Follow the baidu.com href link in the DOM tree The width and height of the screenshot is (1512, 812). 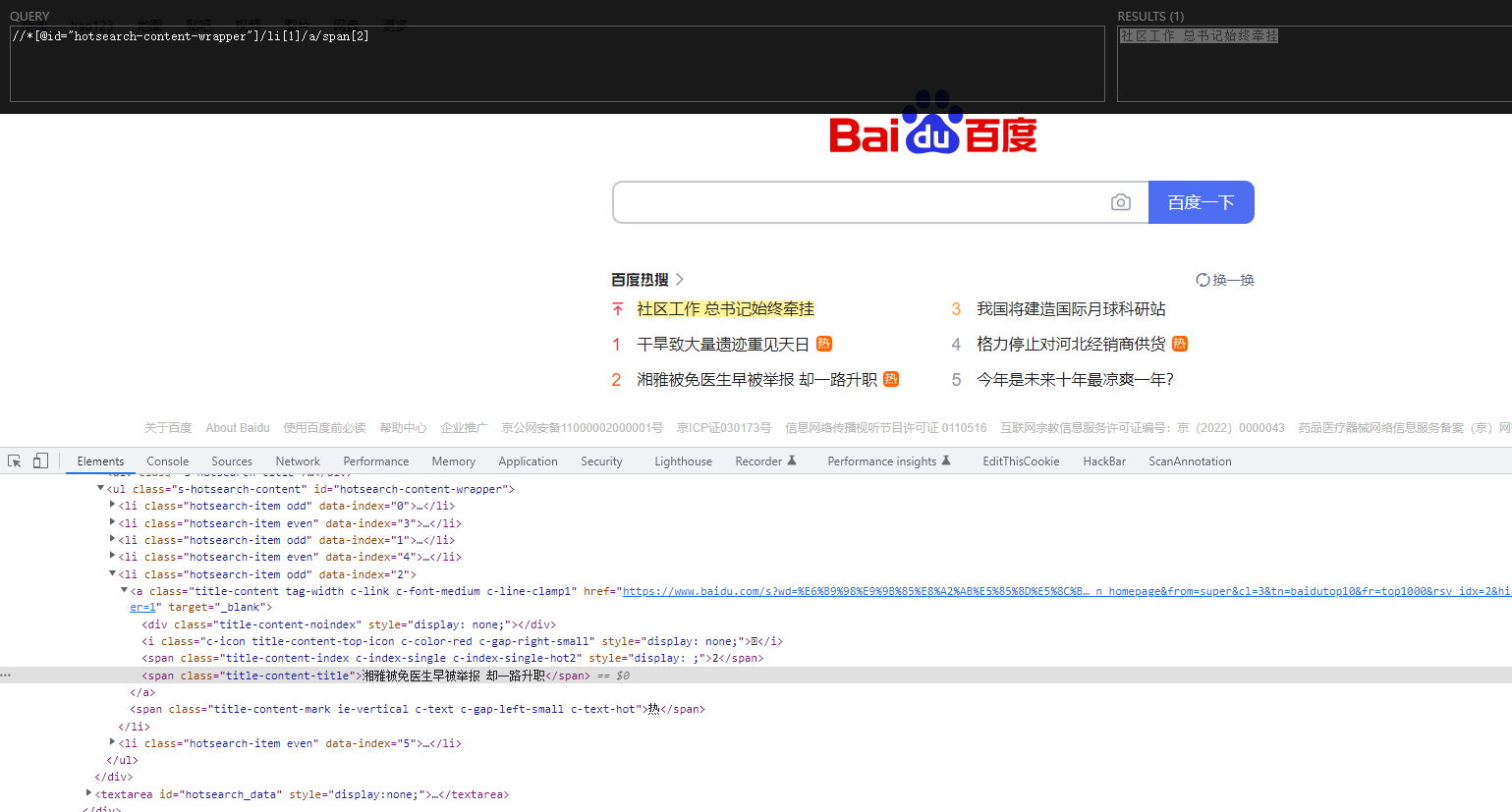pos(1066,591)
